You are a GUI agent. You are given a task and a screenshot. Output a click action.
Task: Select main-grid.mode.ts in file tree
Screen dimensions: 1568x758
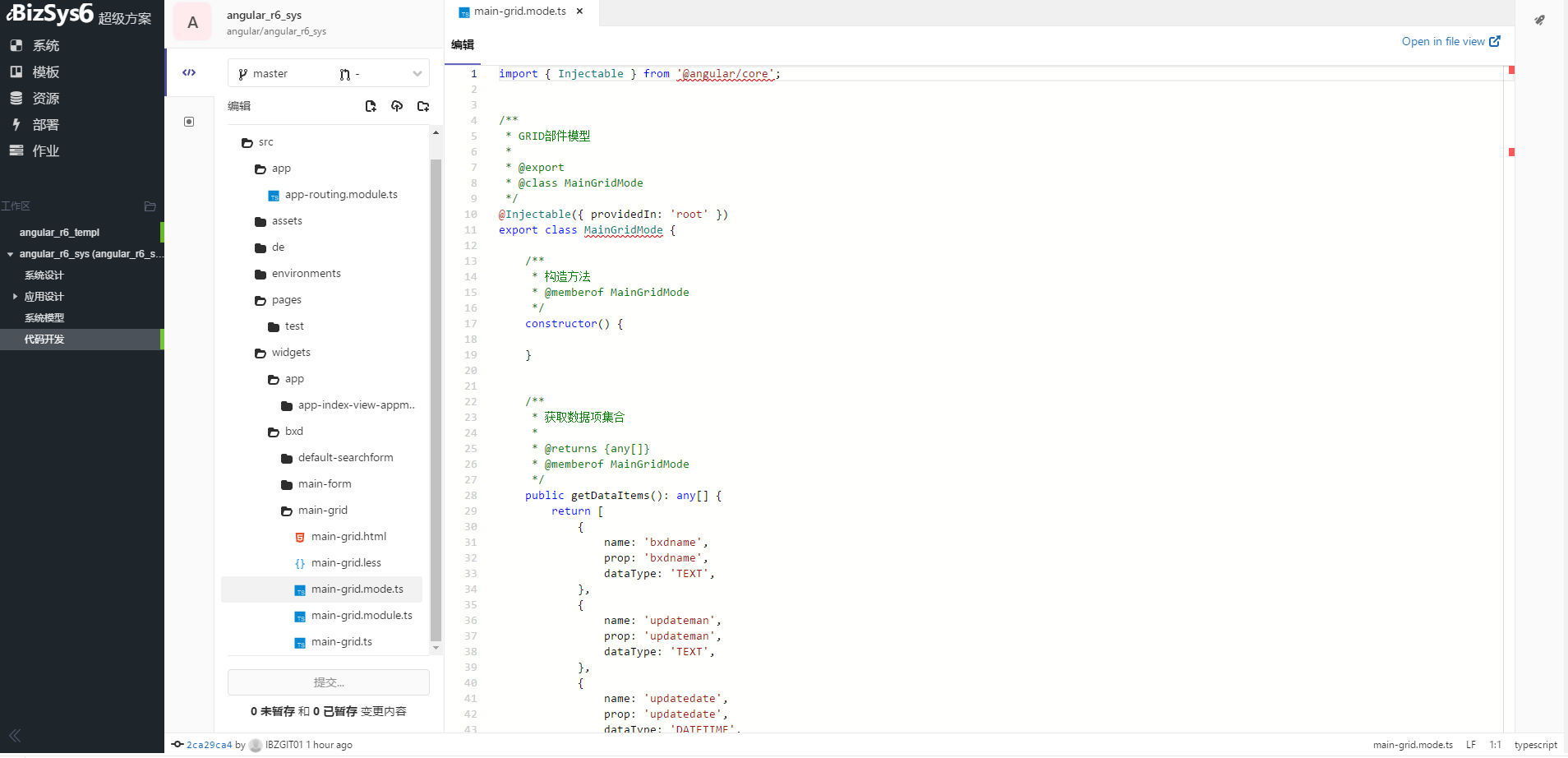point(321,589)
